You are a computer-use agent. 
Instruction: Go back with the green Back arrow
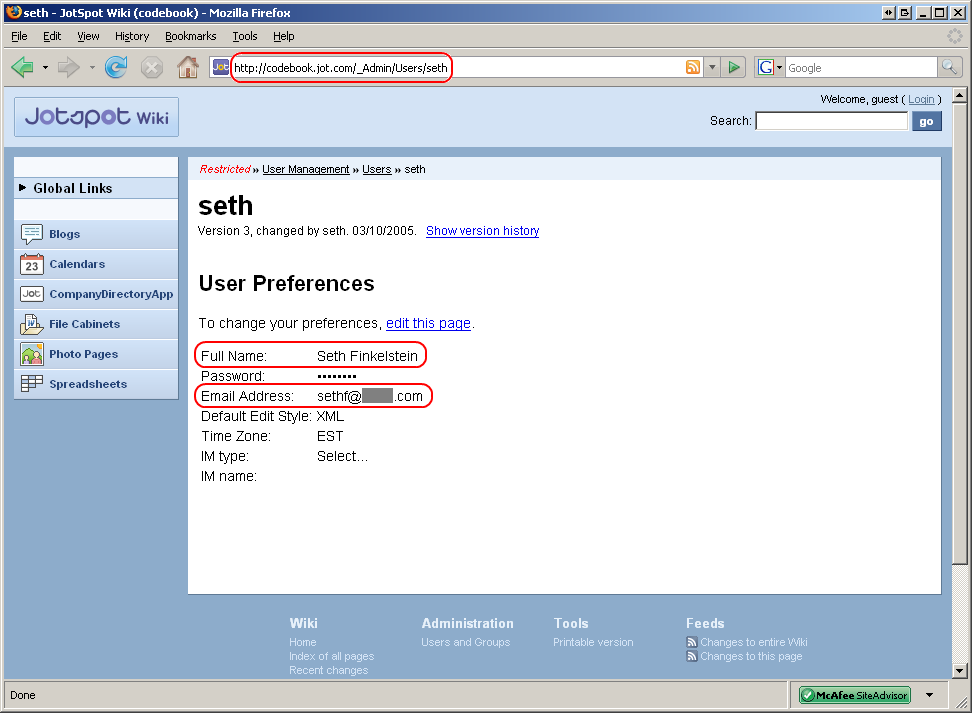(x=22, y=67)
